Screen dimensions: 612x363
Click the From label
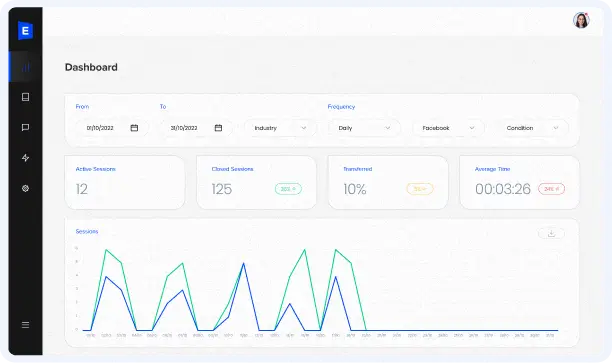point(82,107)
